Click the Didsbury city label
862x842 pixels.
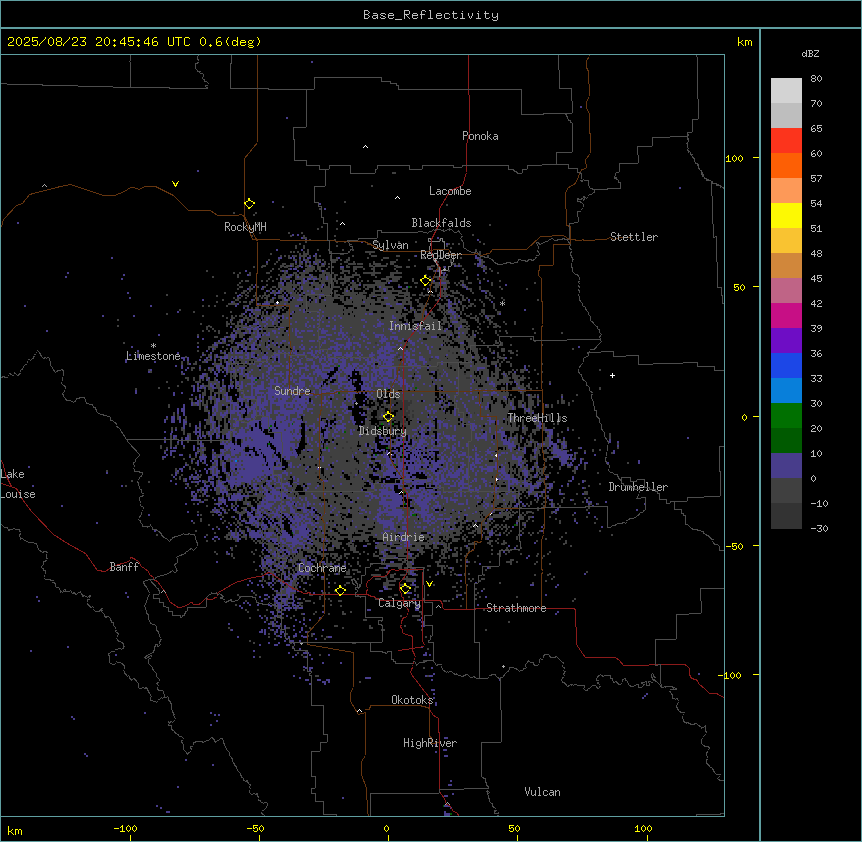[x=383, y=431]
